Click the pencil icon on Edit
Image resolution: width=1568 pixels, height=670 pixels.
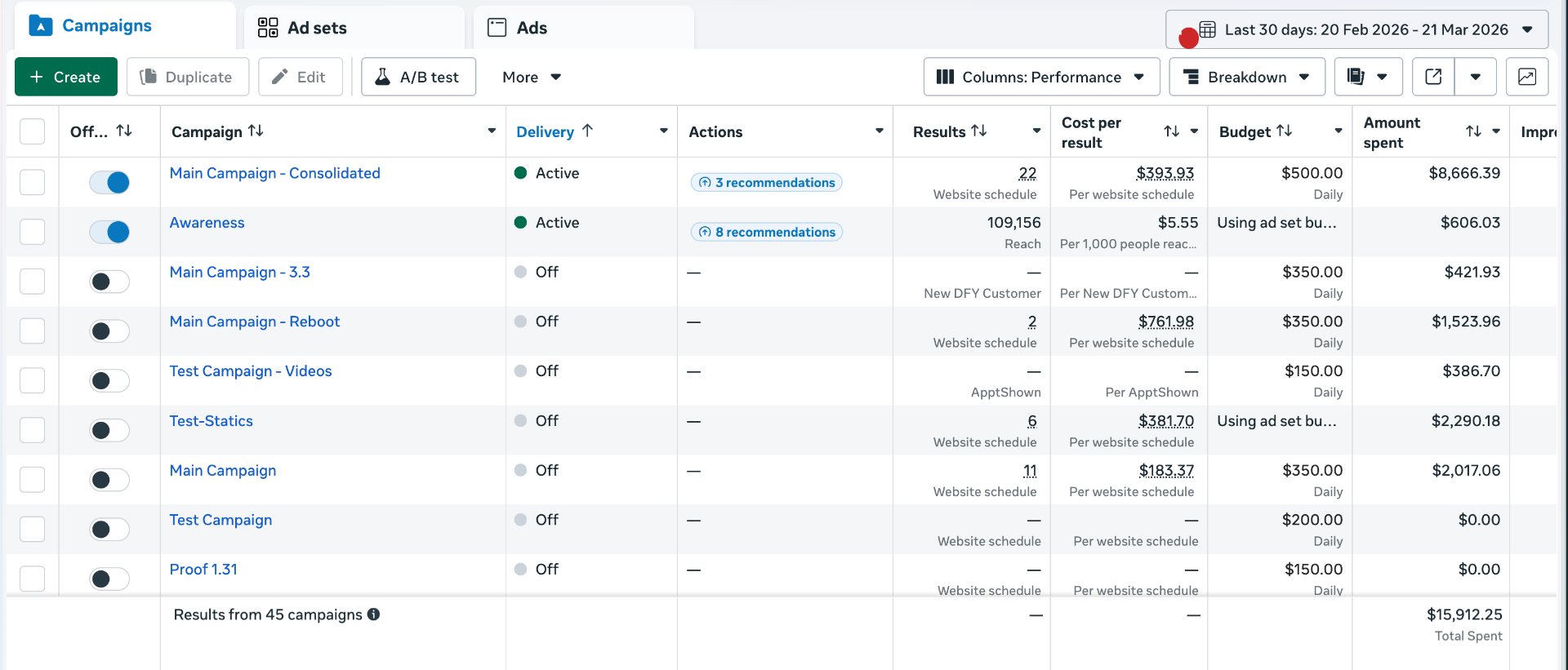tap(280, 77)
